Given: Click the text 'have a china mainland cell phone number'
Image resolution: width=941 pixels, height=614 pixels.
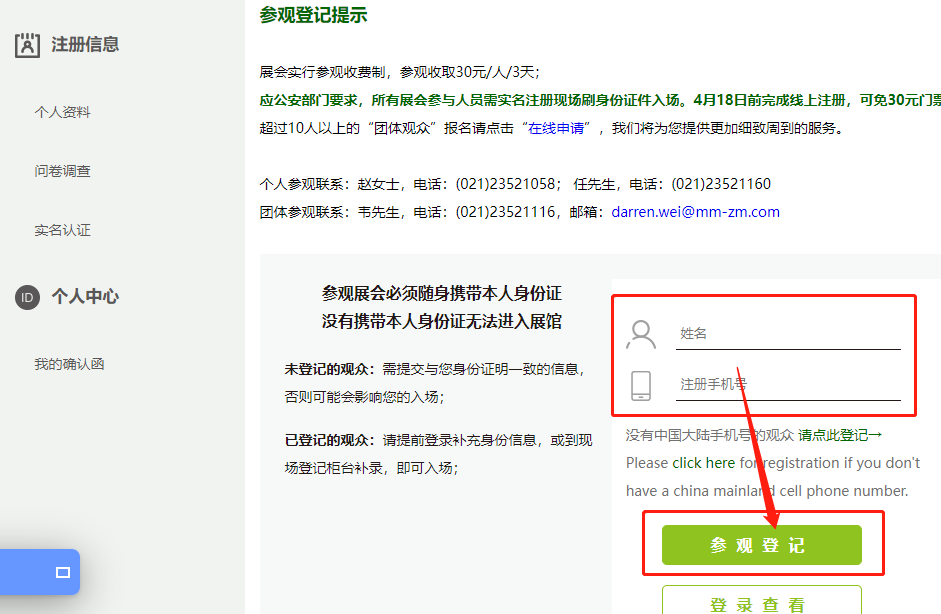Looking at the screenshot, I should (767, 491).
